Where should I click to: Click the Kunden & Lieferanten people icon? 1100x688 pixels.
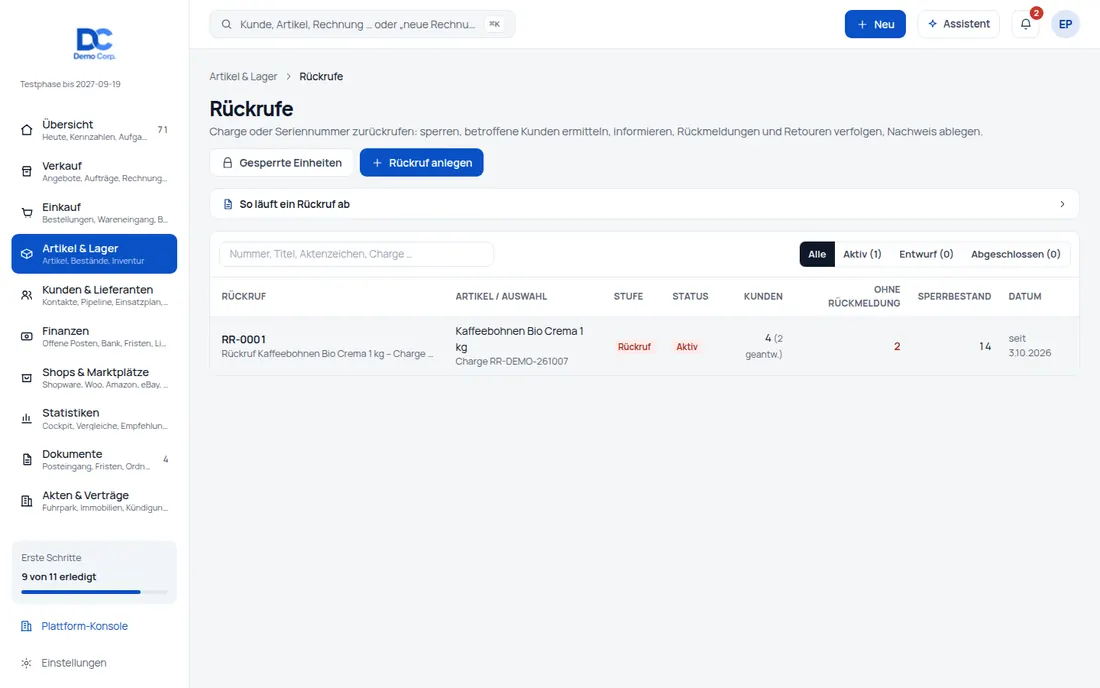click(27, 295)
